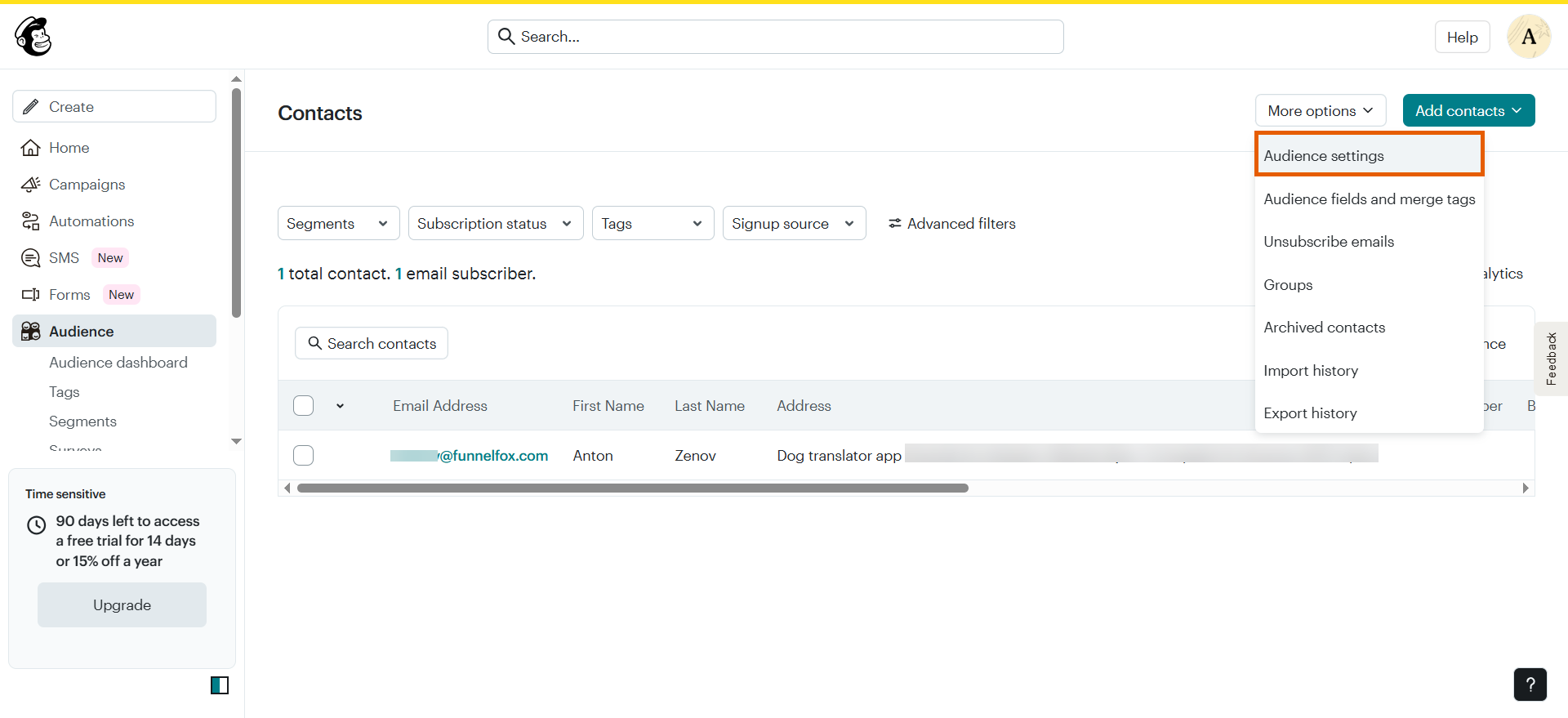
Task: Click the Mailchimp monkey logo
Action: (x=33, y=37)
